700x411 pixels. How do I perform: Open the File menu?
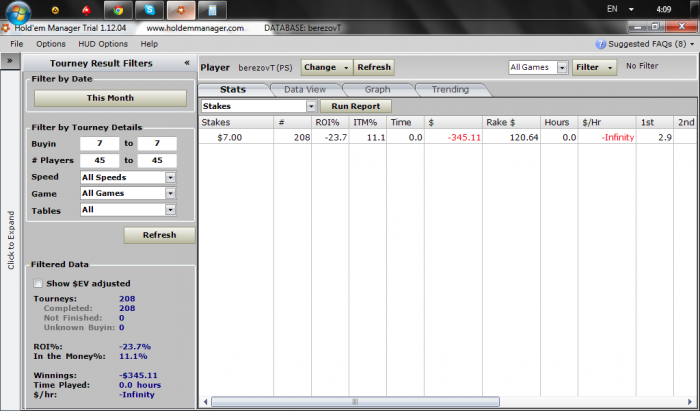tap(17, 44)
